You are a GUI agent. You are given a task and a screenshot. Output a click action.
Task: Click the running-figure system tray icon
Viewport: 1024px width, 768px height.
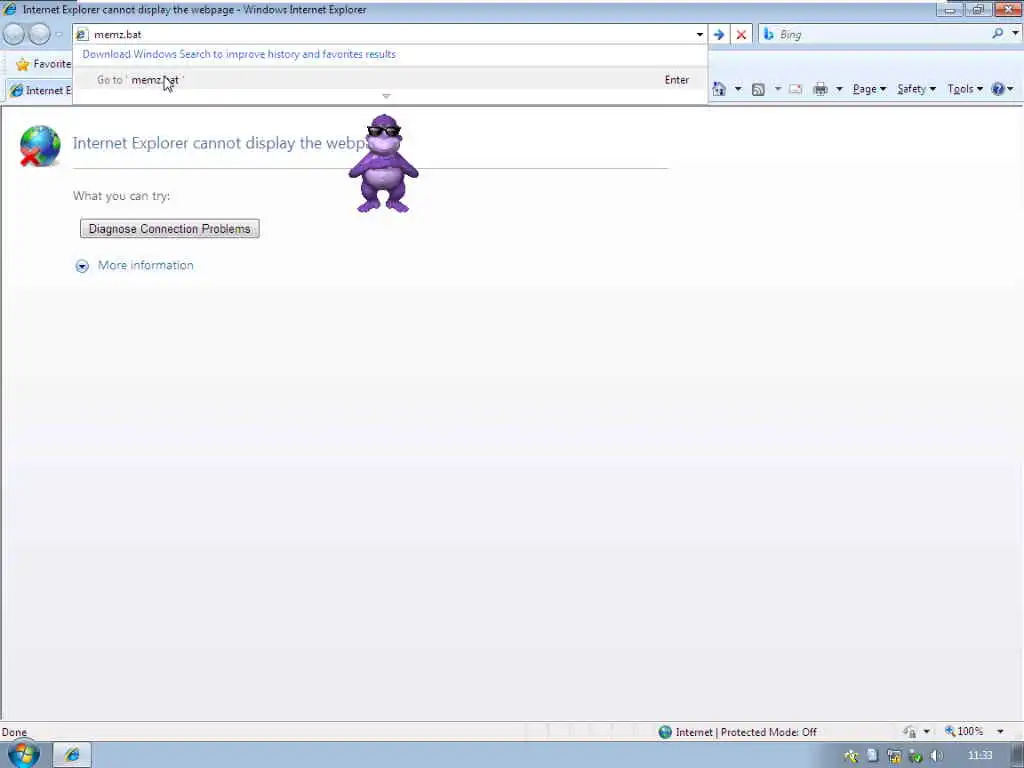851,756
